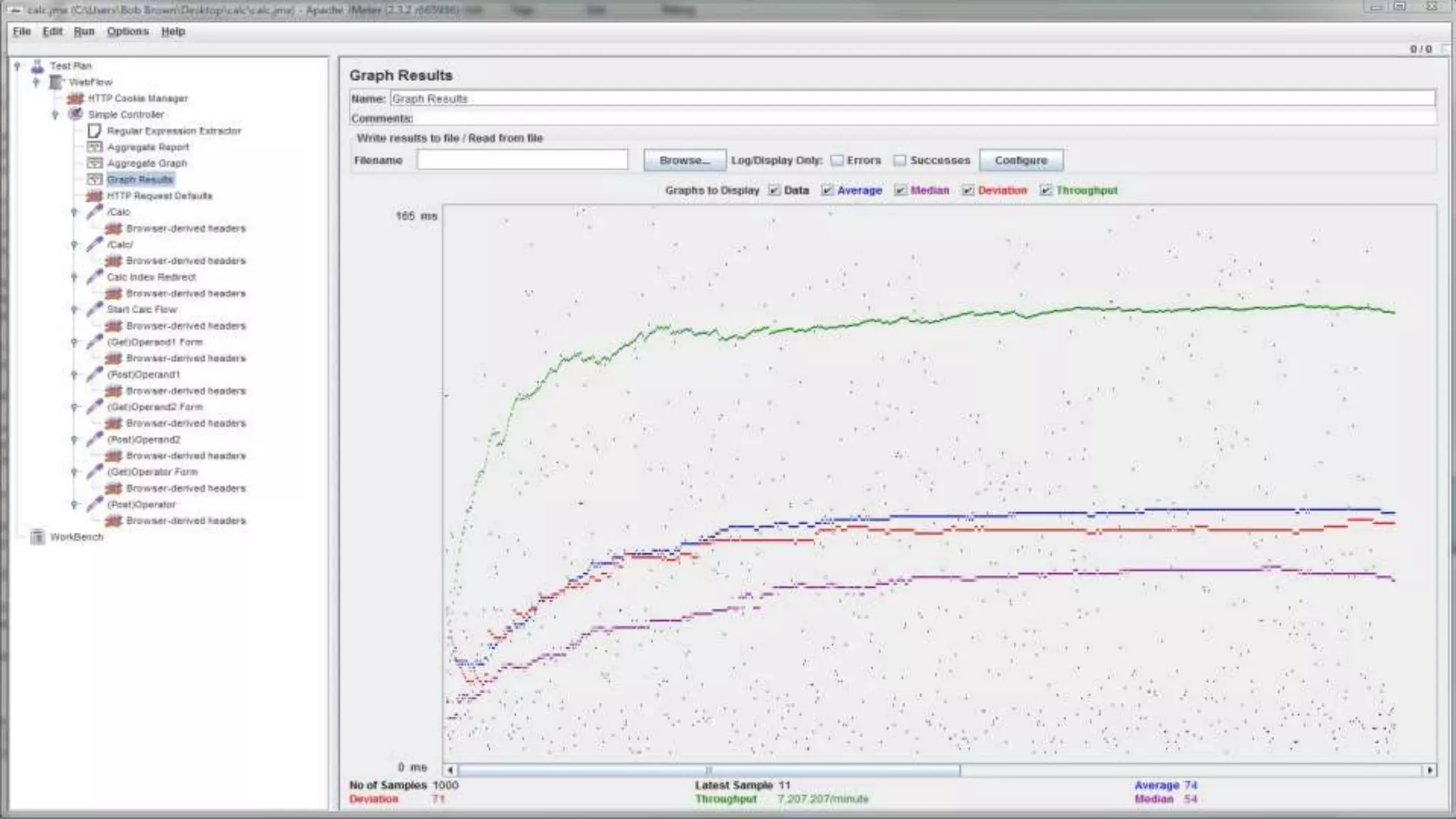
Task: Click the graph's horizontal scrollbar thumb
Action: pyautogui.click(x=708, y=770)
